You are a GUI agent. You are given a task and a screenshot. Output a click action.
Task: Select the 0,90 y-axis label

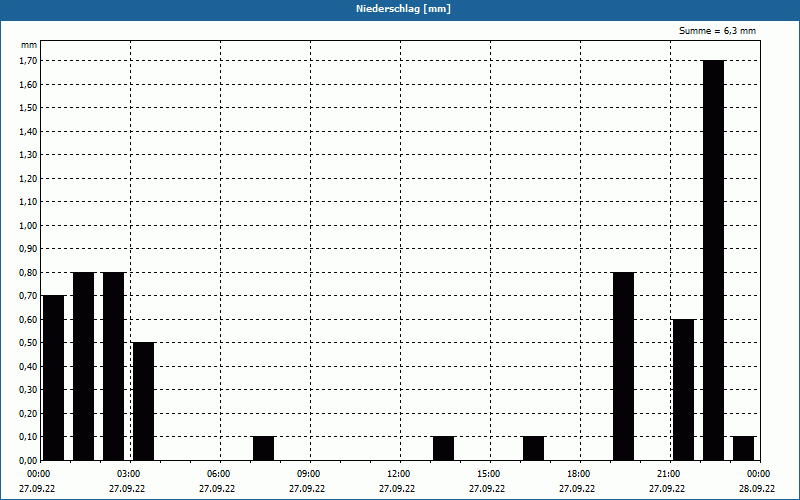point(28,248)
